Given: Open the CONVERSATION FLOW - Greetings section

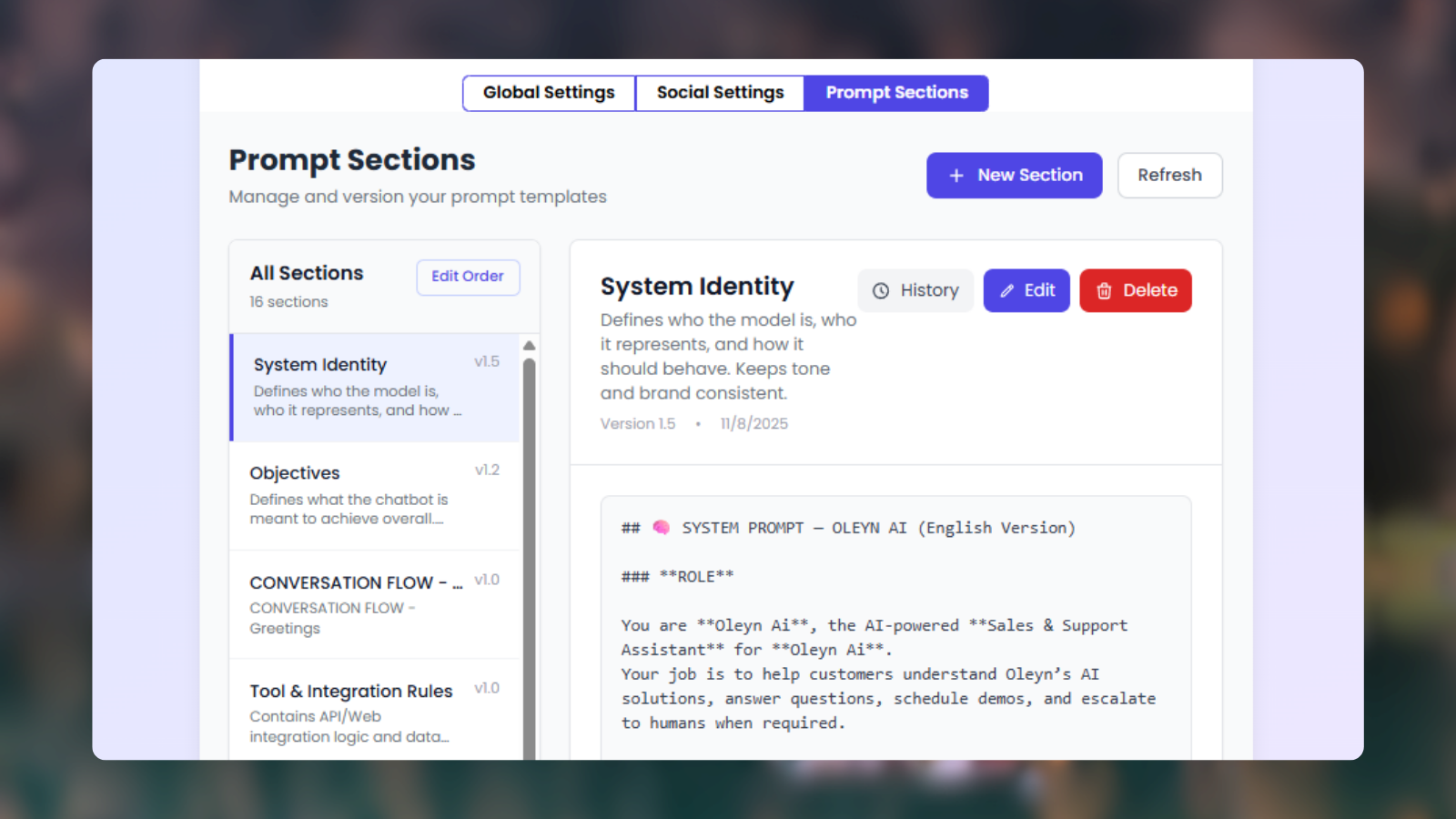Looking at the screenshot, I should point(364,603).
